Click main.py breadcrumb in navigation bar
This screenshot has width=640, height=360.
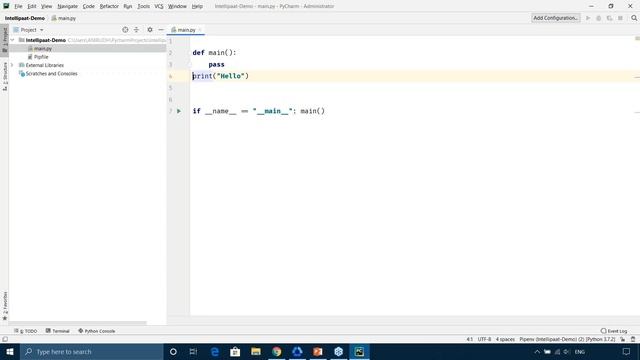64,18
